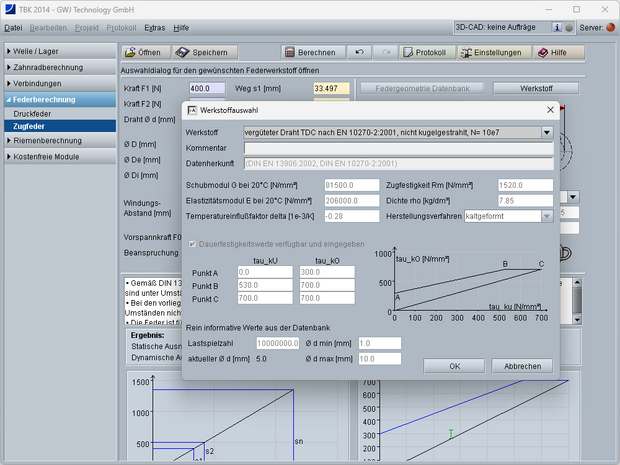Click the Kommentar input field

(398, 148)
